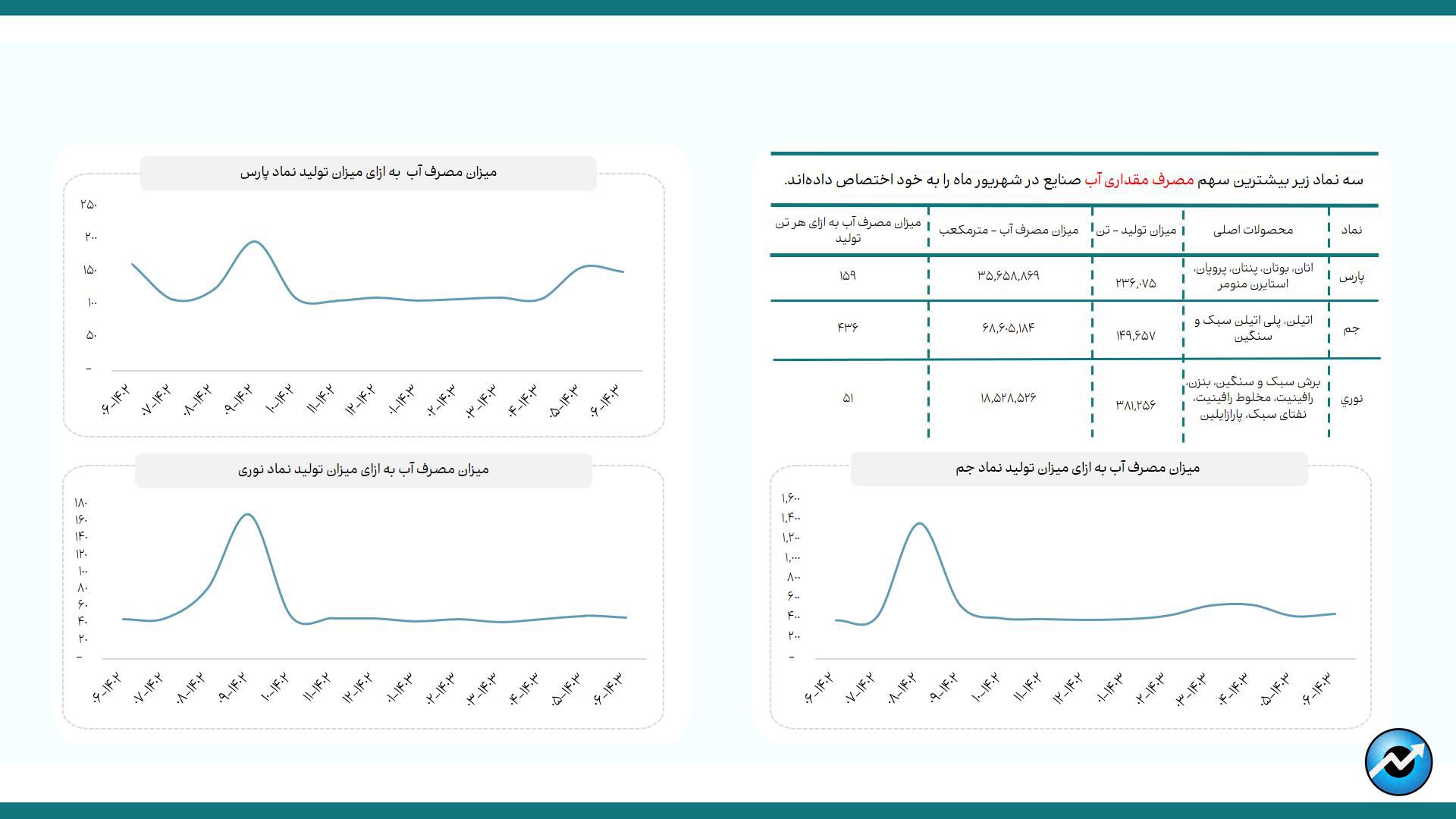
Task: Click ۱۴۰۲-۱۲ date label in نوری chart
Action: pos(358,688)
